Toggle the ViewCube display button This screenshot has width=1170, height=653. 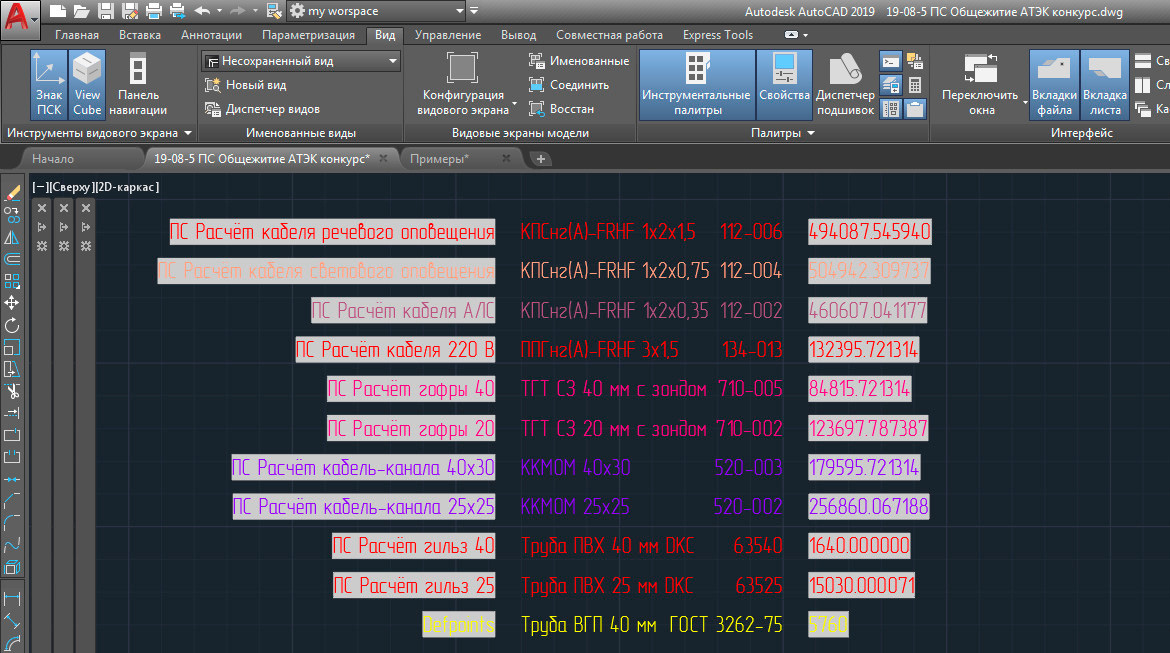pos(87,84)
